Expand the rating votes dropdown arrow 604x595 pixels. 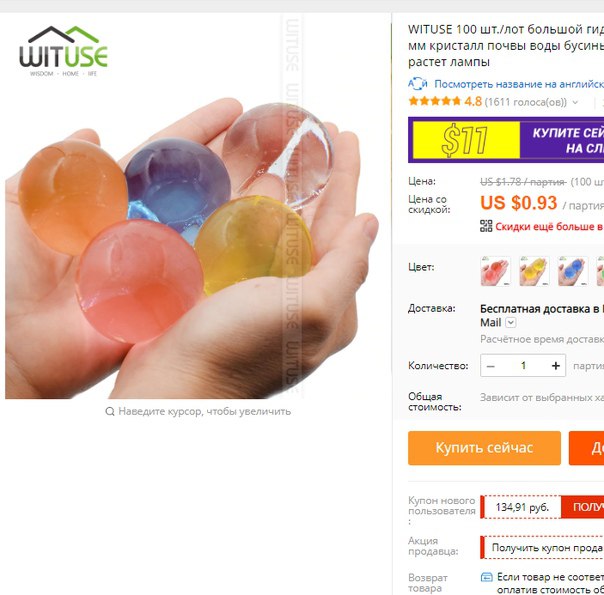point(575,102)
